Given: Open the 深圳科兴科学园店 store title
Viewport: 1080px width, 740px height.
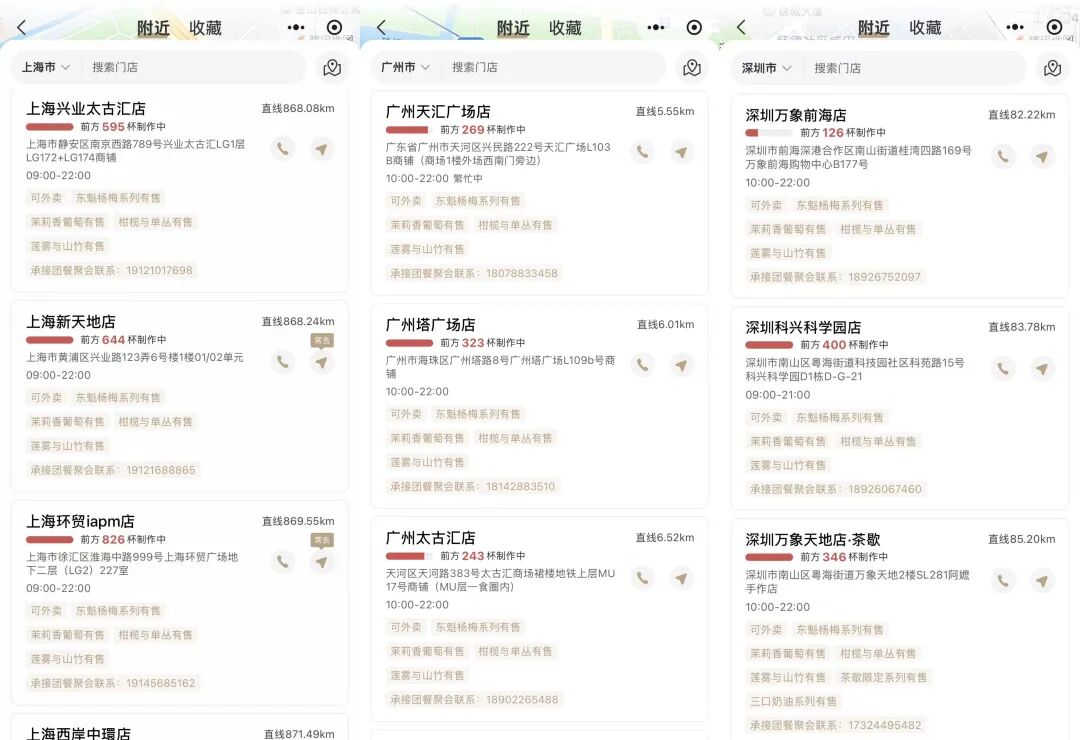Looking at the screenshot, I should [803, 327].
